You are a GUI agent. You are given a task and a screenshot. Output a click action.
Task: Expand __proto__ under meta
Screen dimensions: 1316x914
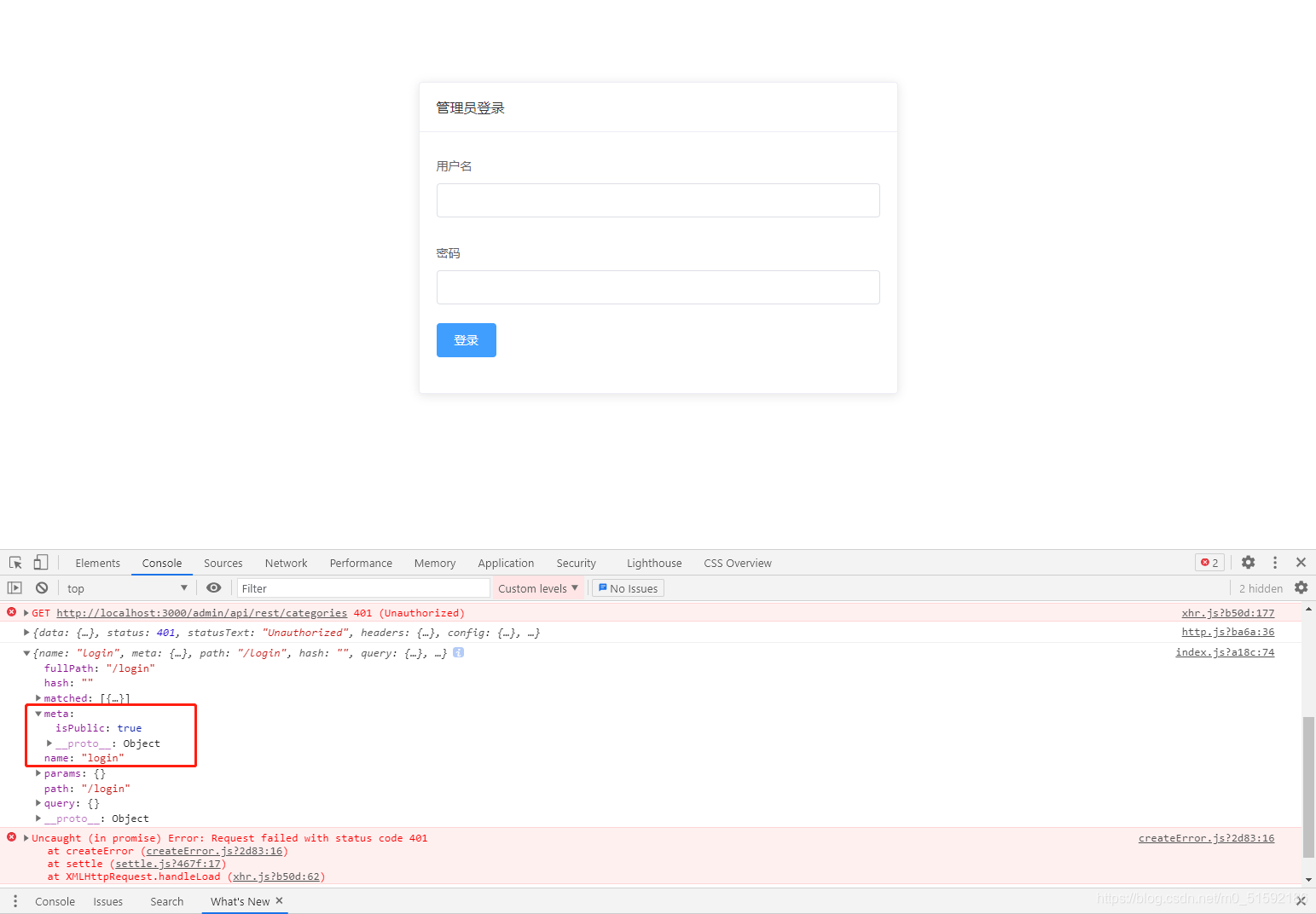(49, 743)
